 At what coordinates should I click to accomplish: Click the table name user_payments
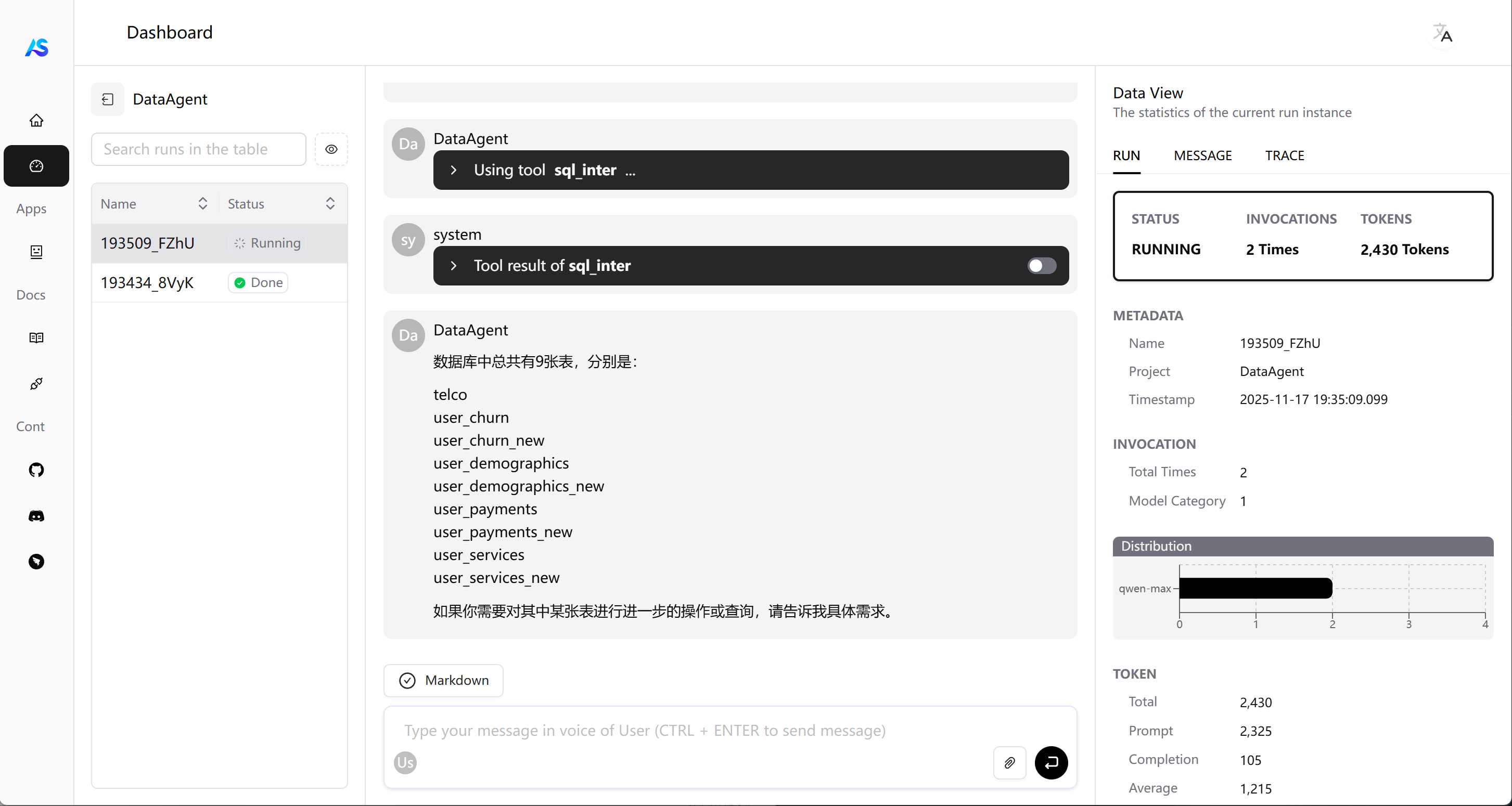(x=485, y=509)
